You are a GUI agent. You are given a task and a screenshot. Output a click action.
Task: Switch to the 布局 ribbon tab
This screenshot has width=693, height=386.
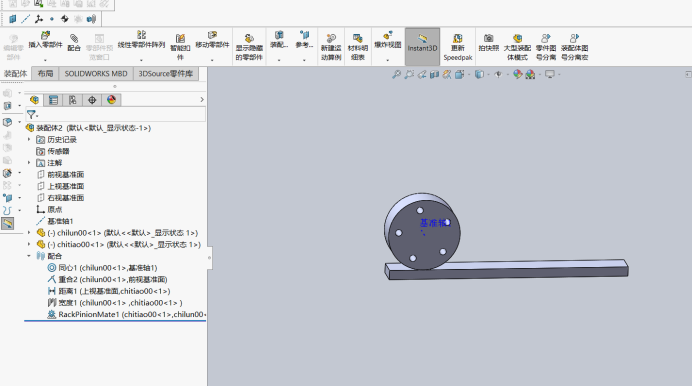45,73
